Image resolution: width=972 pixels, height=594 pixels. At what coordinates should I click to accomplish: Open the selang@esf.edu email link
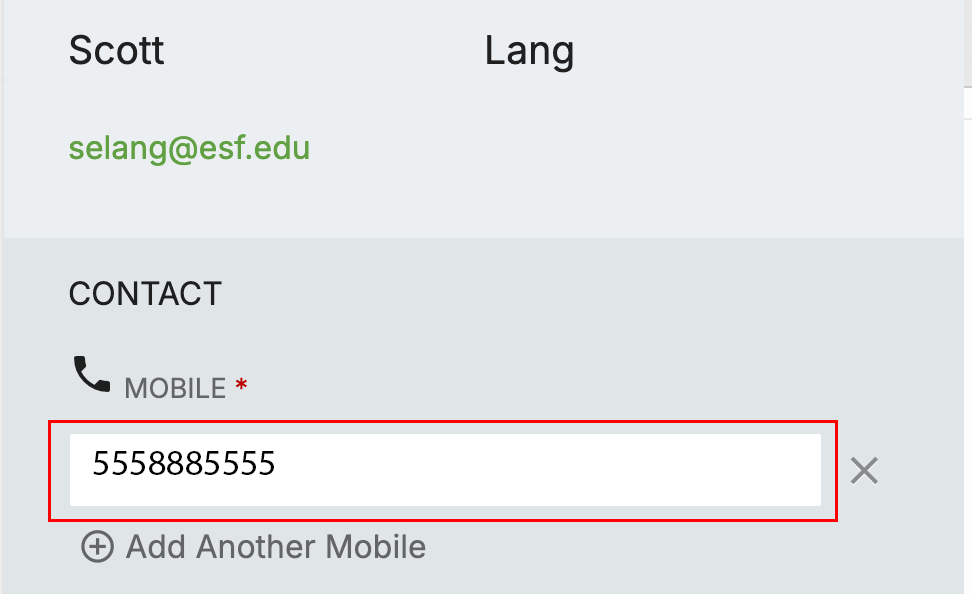[x=189, y=148]
